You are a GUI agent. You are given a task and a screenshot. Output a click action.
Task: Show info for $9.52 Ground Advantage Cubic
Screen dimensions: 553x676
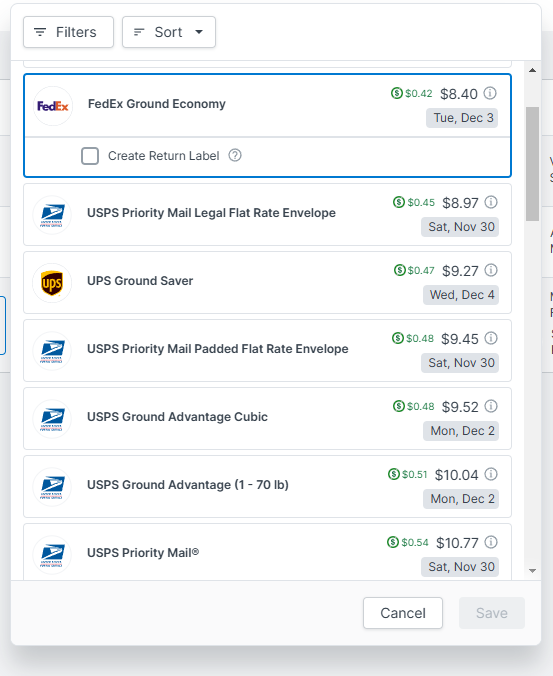tap(491, 406)
